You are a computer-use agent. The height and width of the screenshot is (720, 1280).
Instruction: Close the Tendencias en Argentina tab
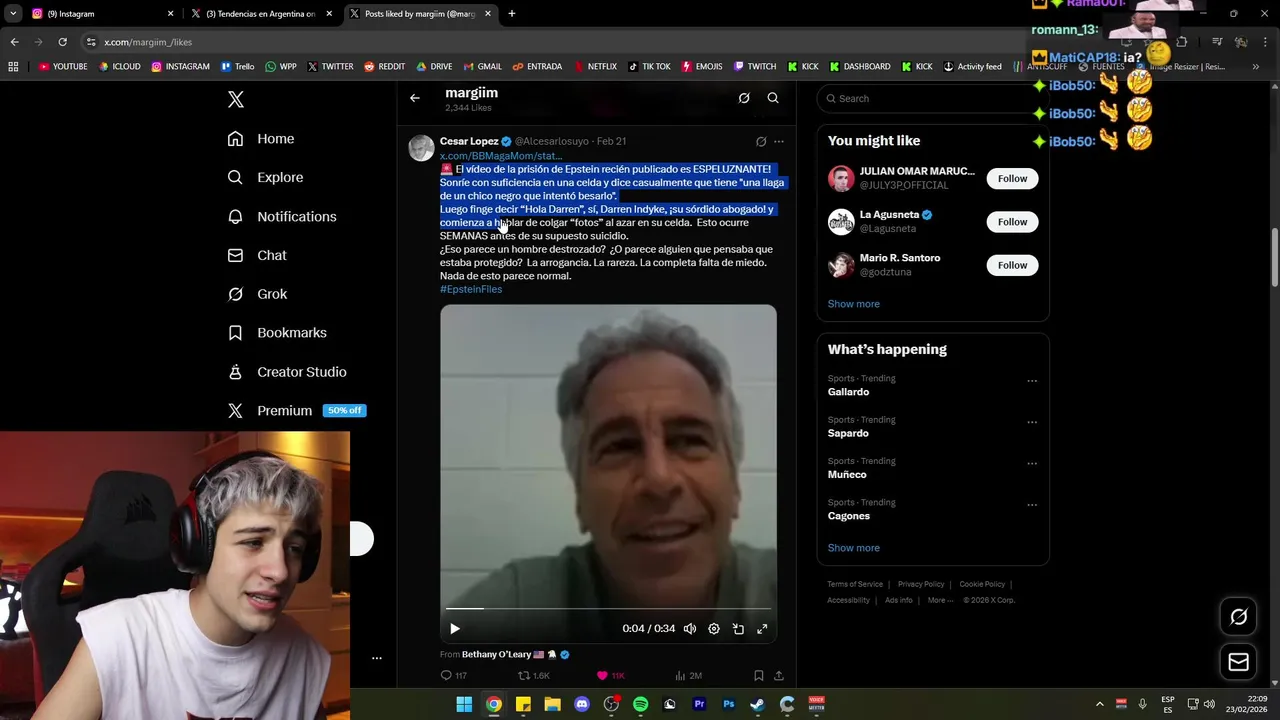click(329, 14)
